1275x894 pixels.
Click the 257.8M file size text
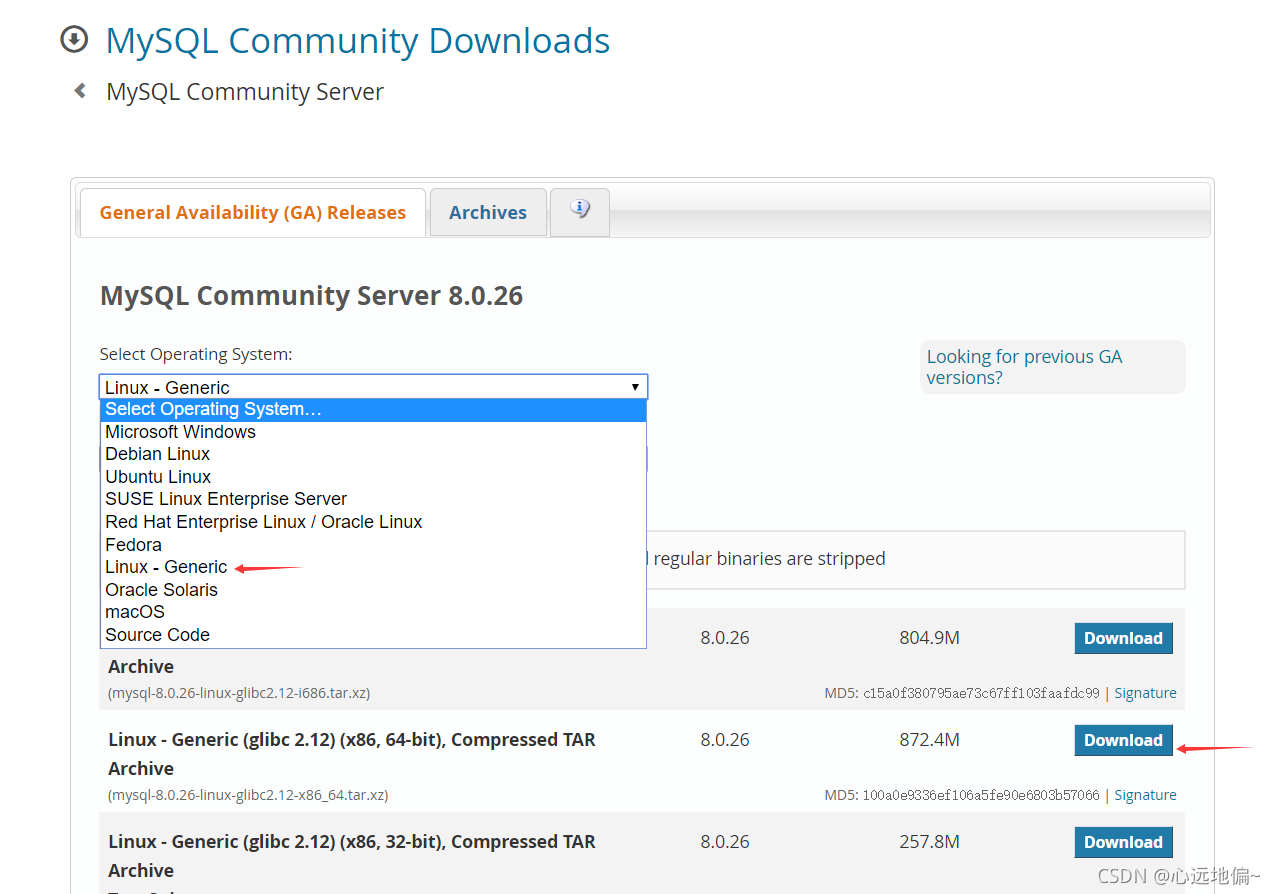929,842
